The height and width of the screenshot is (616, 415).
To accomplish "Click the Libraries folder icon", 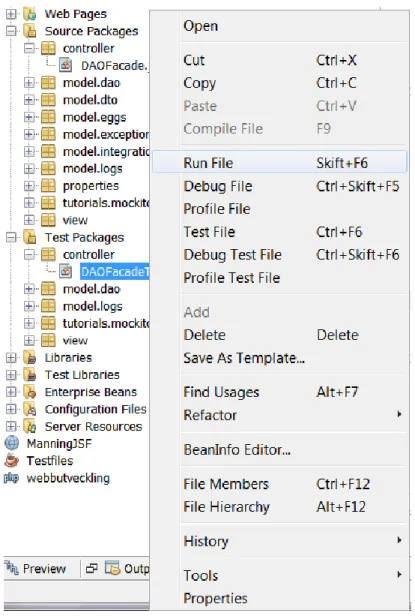I will tap(29, 358).
